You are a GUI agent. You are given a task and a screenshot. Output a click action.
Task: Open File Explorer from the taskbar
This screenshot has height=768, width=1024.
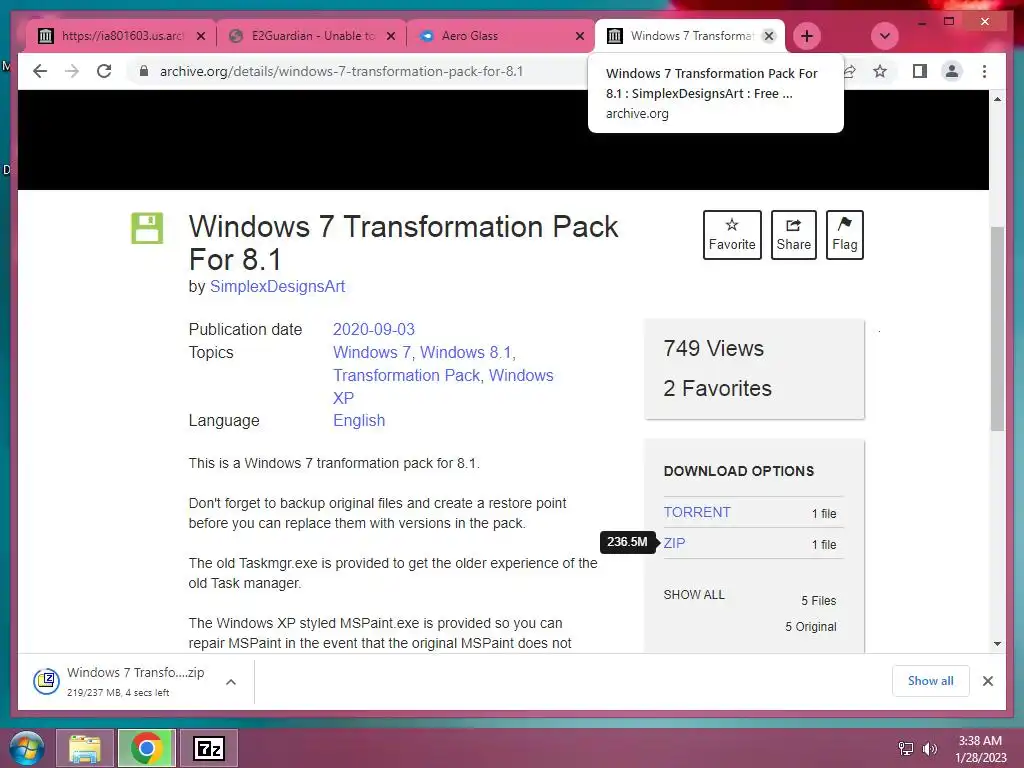coord(85,748)
